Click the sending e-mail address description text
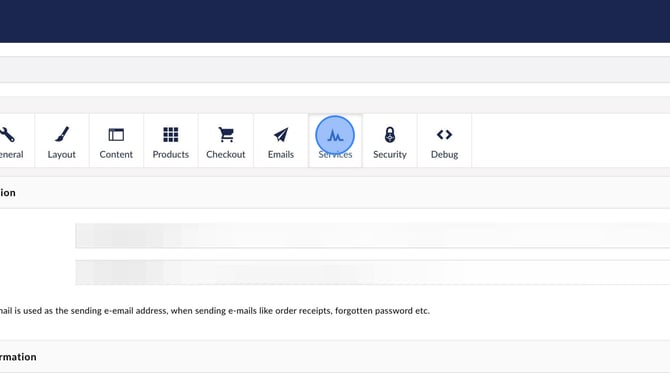The image size is (670, 374). tap(215, 311)
